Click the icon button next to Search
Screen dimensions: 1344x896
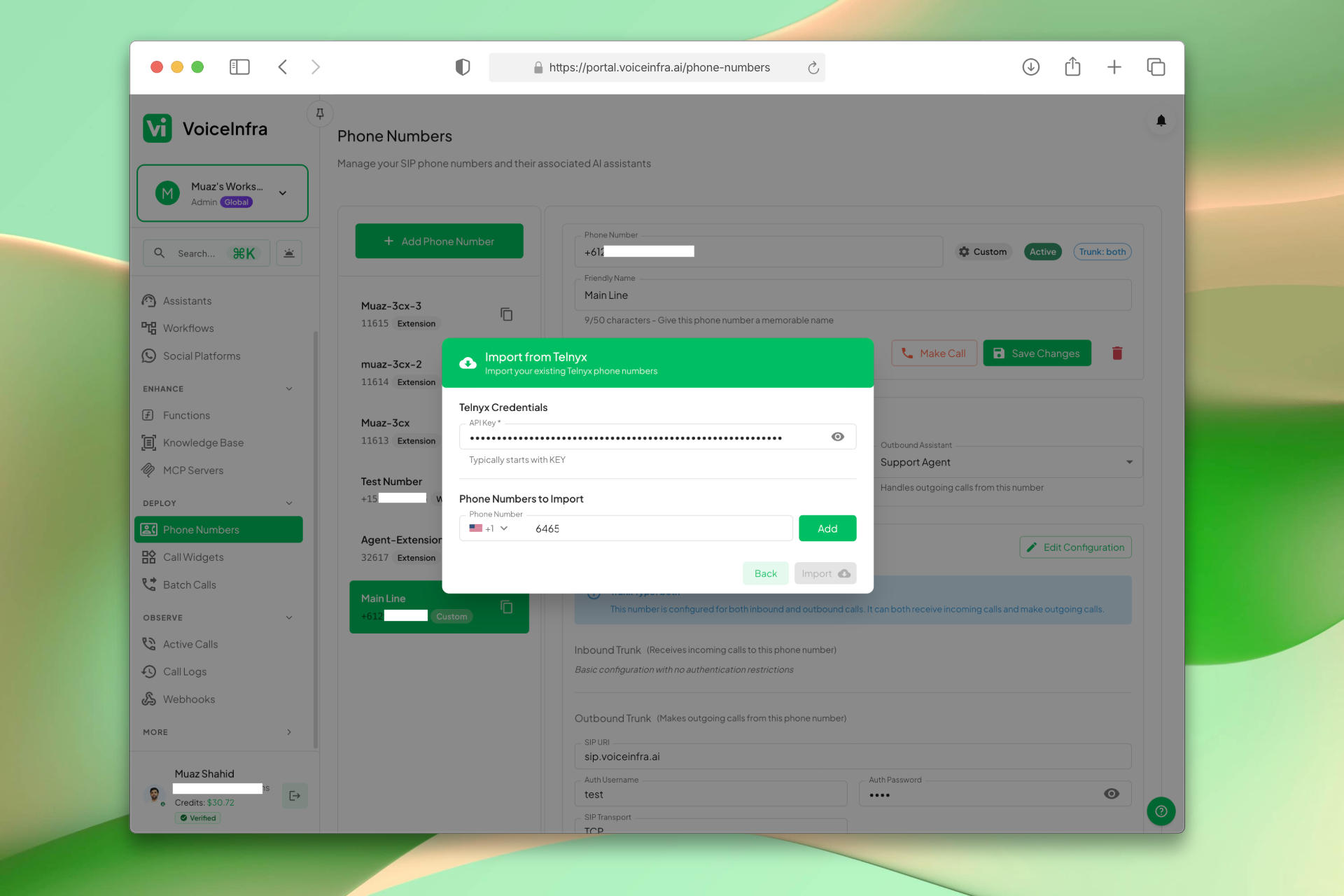coord(289,253)
